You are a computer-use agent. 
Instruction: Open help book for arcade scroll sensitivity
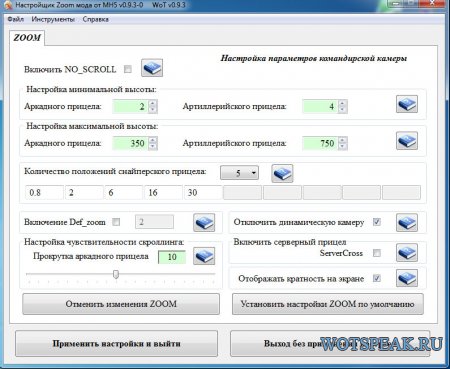point(204,256)
